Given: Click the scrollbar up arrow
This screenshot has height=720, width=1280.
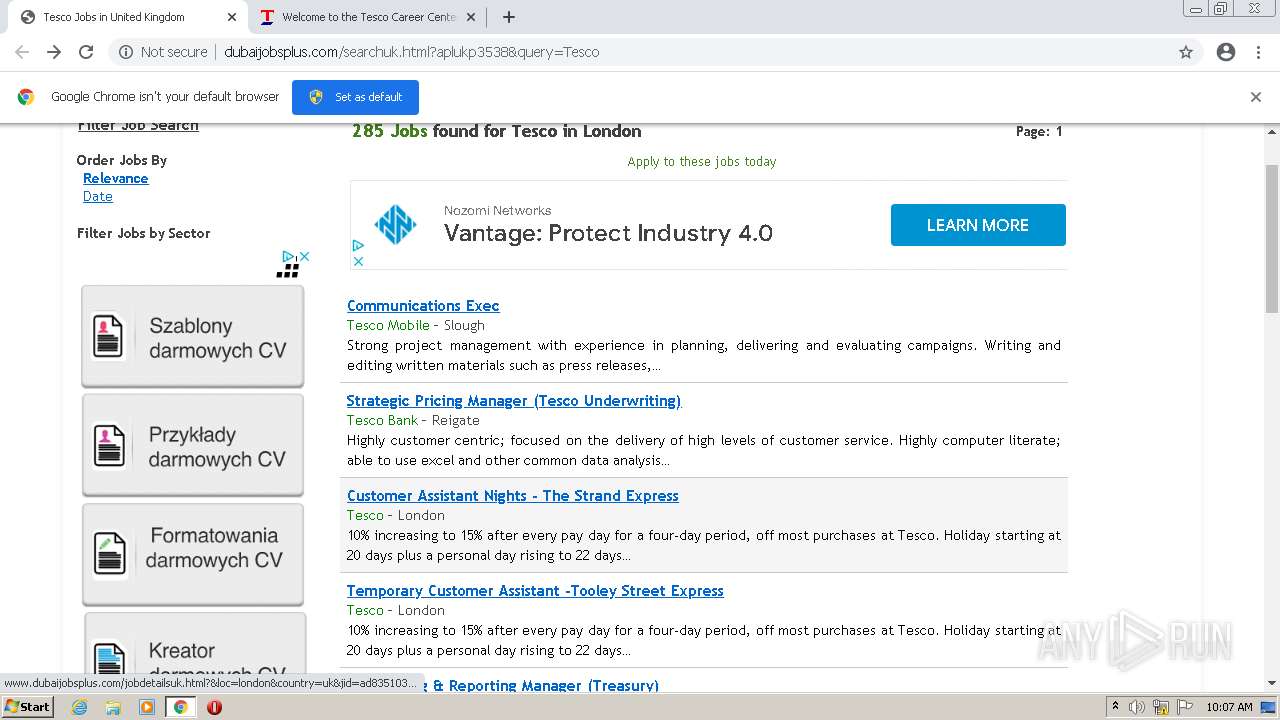Looking at the screenshot, I should coord(1272,131).
